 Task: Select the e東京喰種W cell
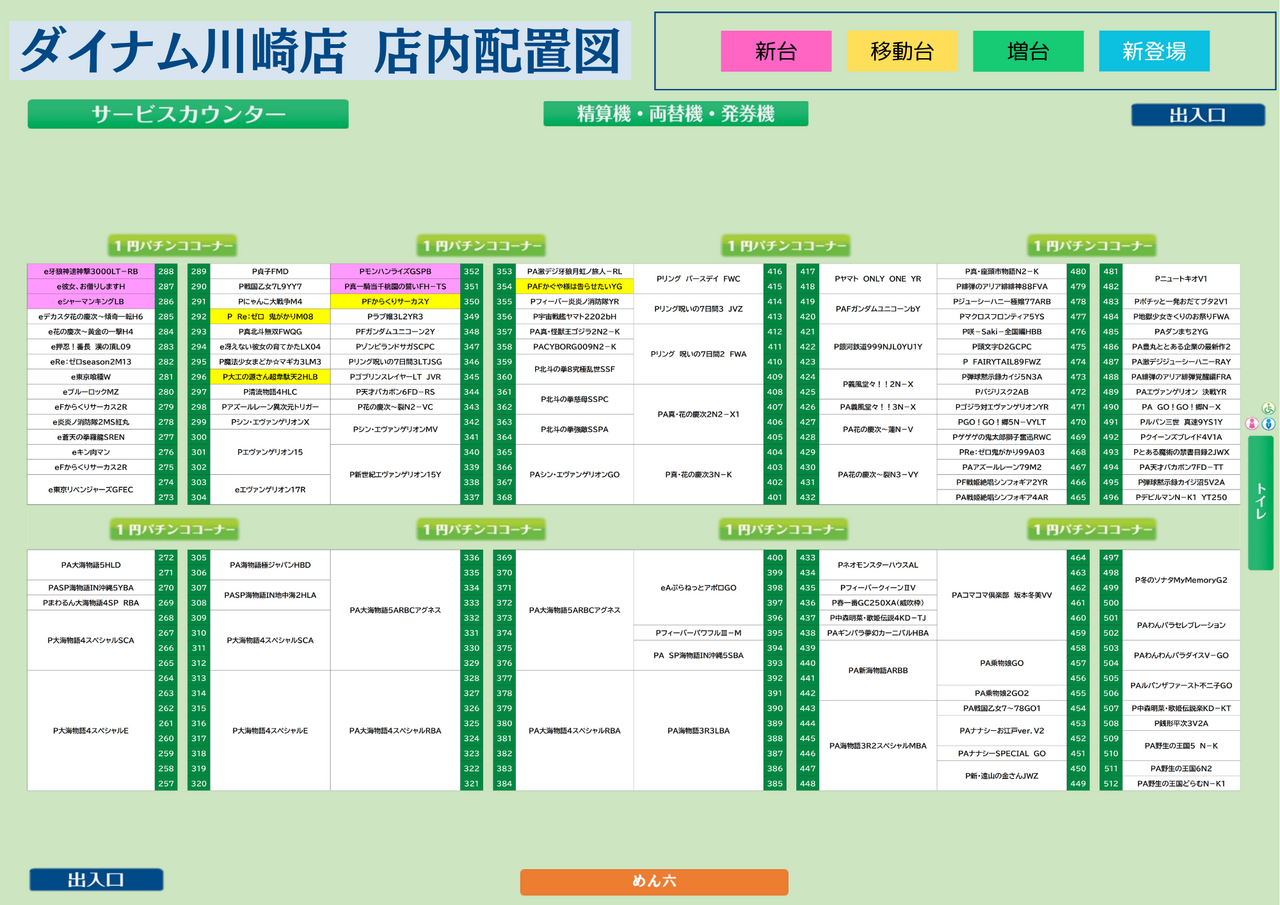click(91, 377)
